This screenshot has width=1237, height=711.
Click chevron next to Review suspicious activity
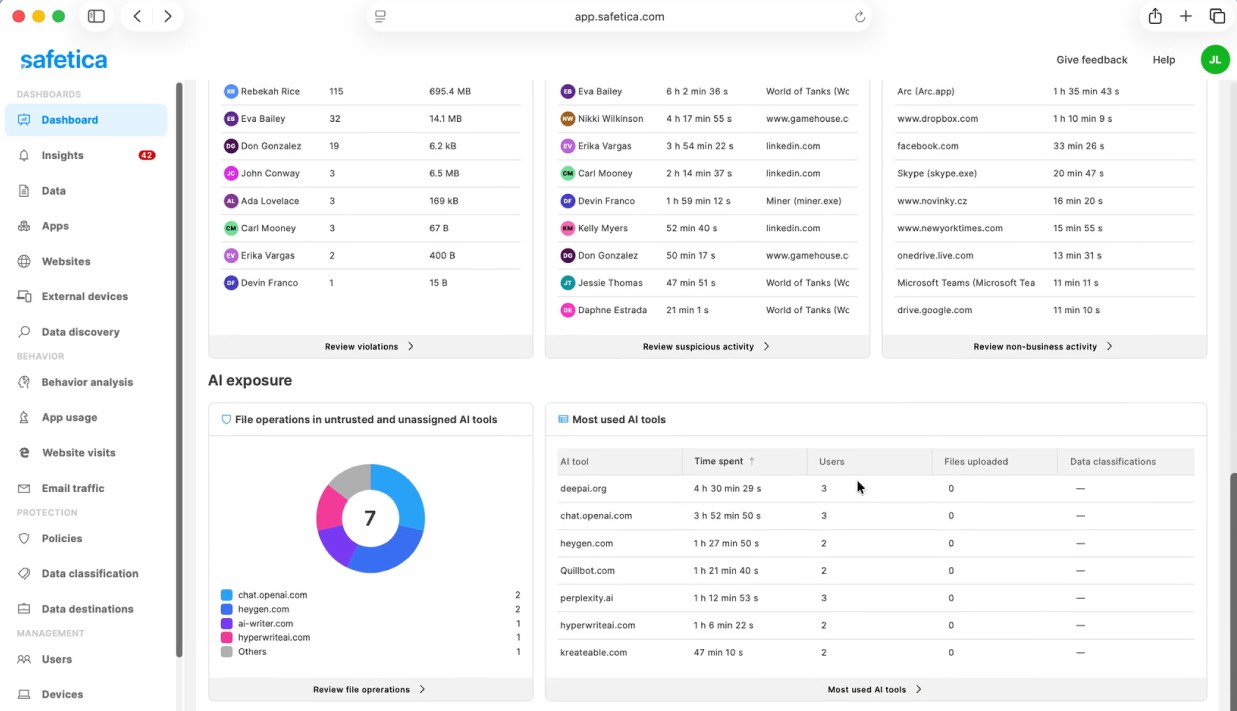point(766,347)
